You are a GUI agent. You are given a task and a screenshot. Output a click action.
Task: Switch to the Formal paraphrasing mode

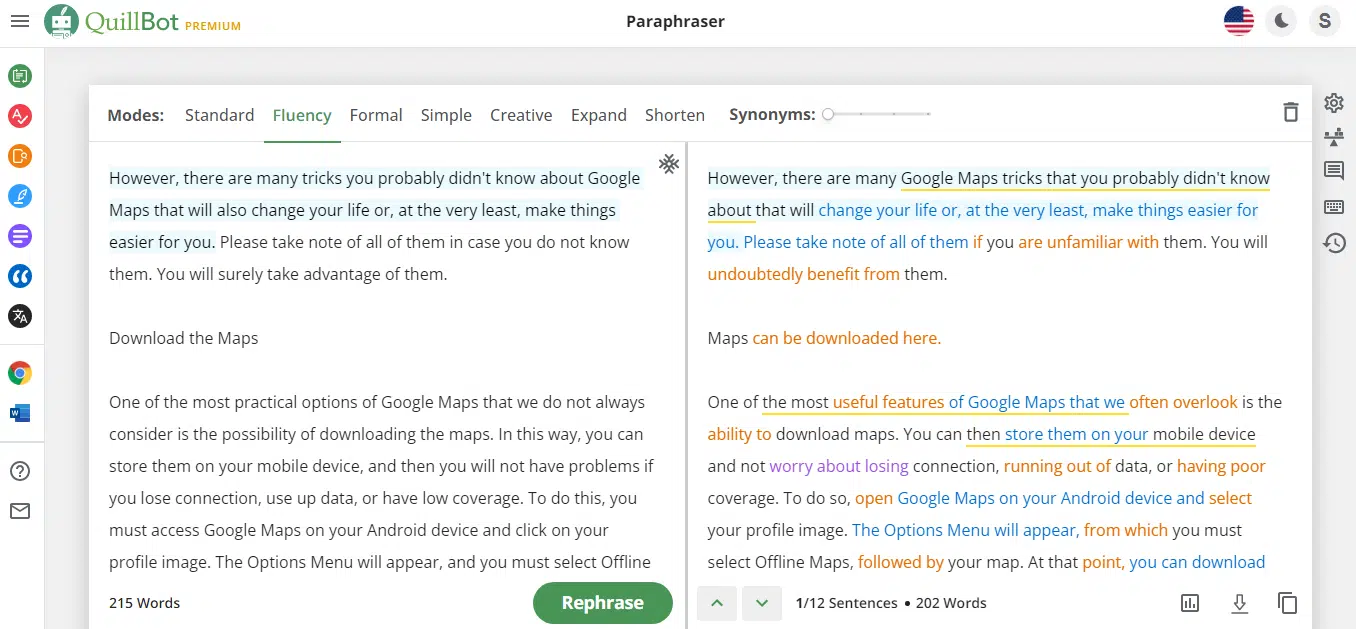(x=376, y=115)
